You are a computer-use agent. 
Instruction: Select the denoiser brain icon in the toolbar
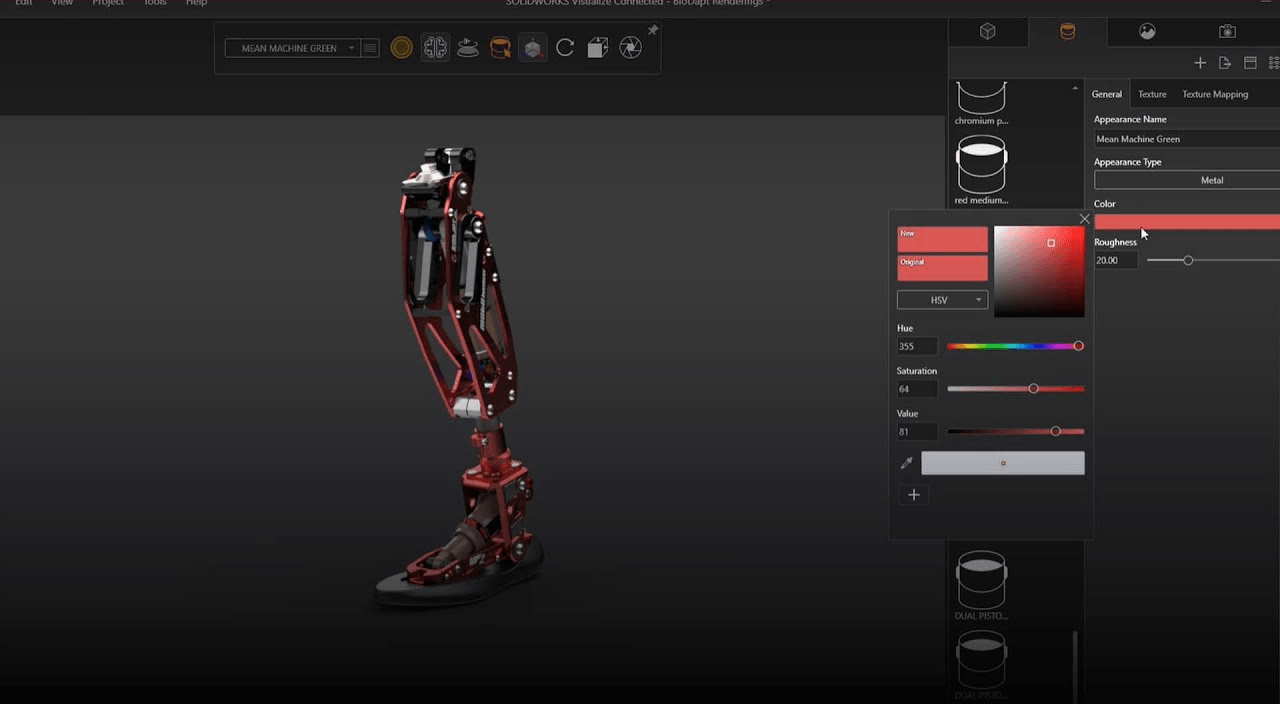[x=435, y=47]
